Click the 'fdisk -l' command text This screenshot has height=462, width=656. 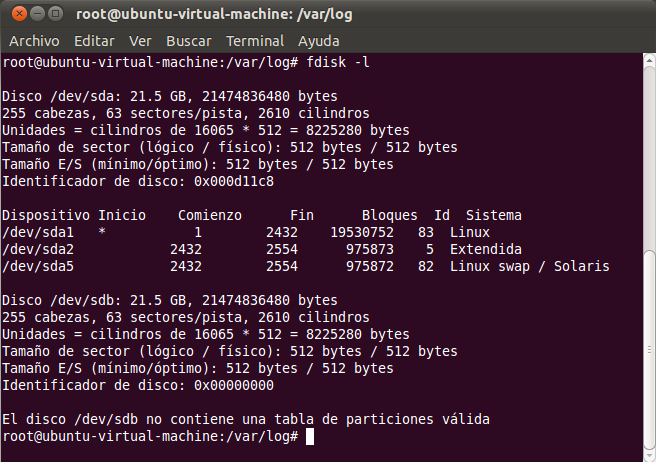pos(338,62)
